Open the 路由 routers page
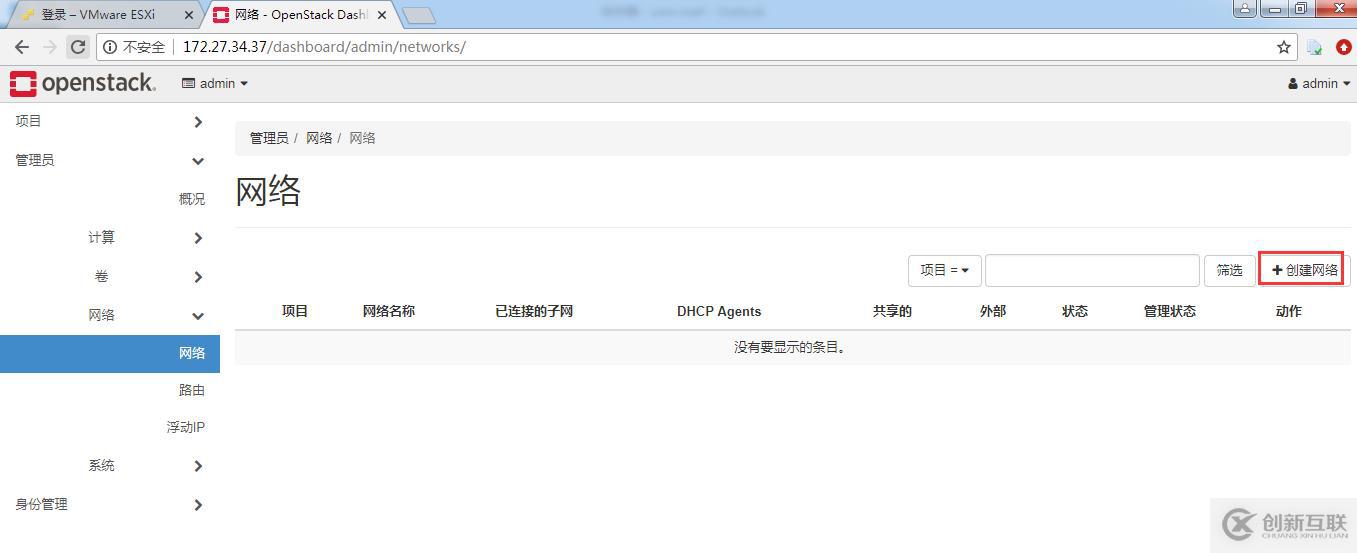This screenshot has width=1357, height=553. [x=192, y=390]
